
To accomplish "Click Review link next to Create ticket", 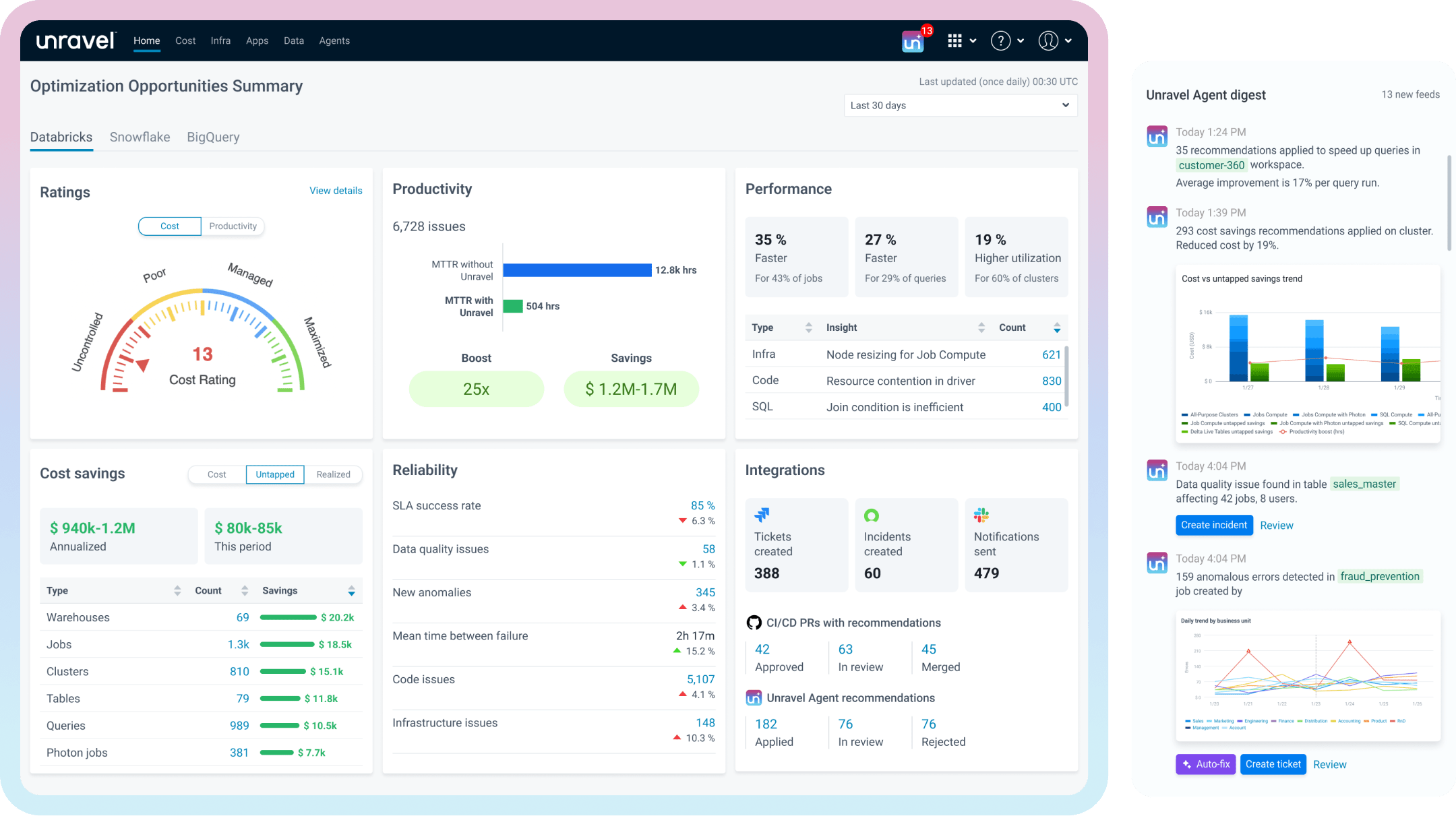I will click(1330, 765).
